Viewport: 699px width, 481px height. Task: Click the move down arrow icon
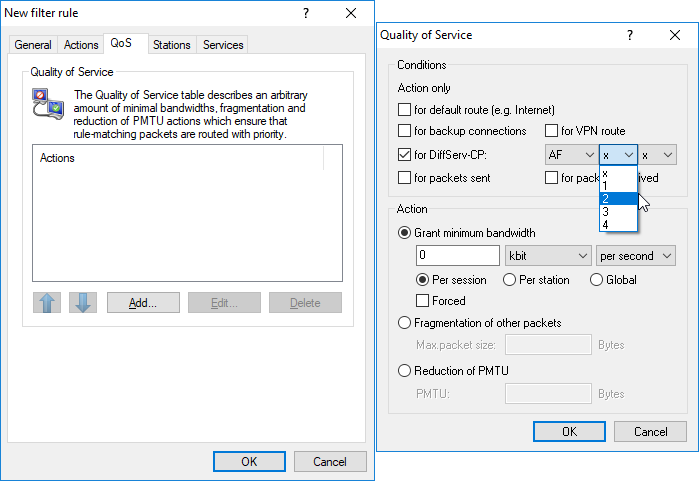83,302
